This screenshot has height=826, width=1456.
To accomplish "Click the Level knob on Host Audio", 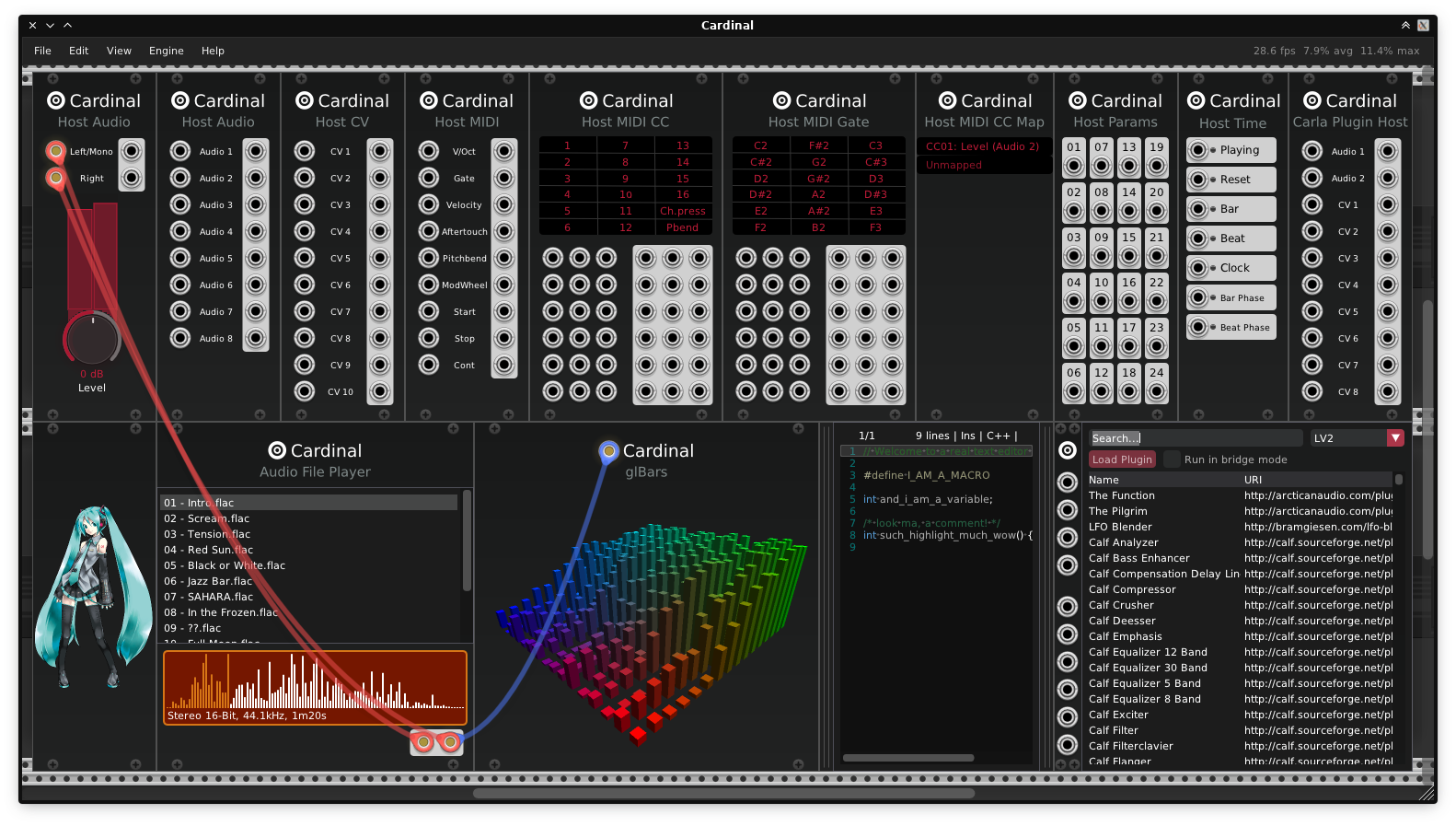I will pyautogui.click(x=92, y=338).
